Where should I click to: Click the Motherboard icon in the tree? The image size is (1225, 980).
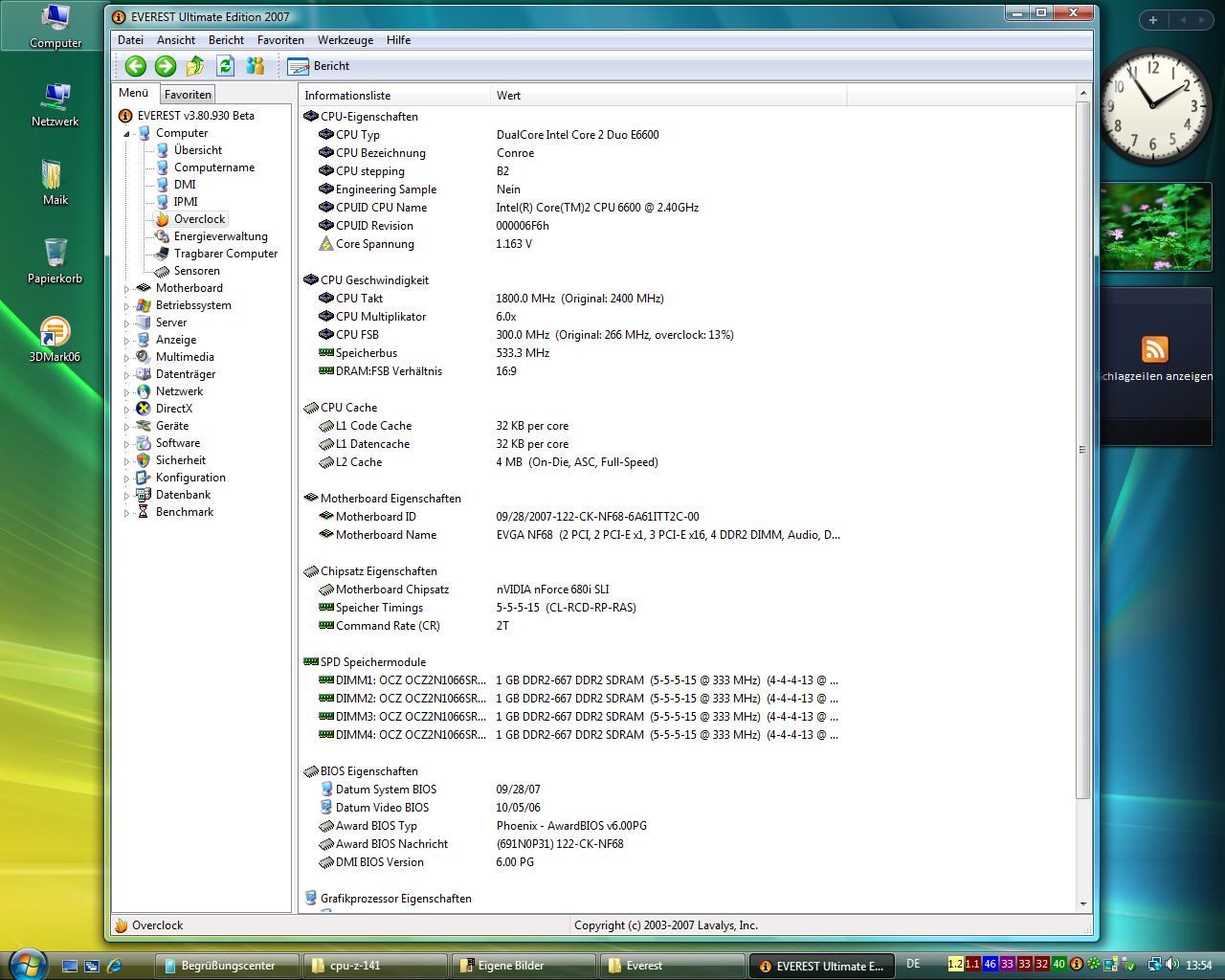click(x=144, y=288)
